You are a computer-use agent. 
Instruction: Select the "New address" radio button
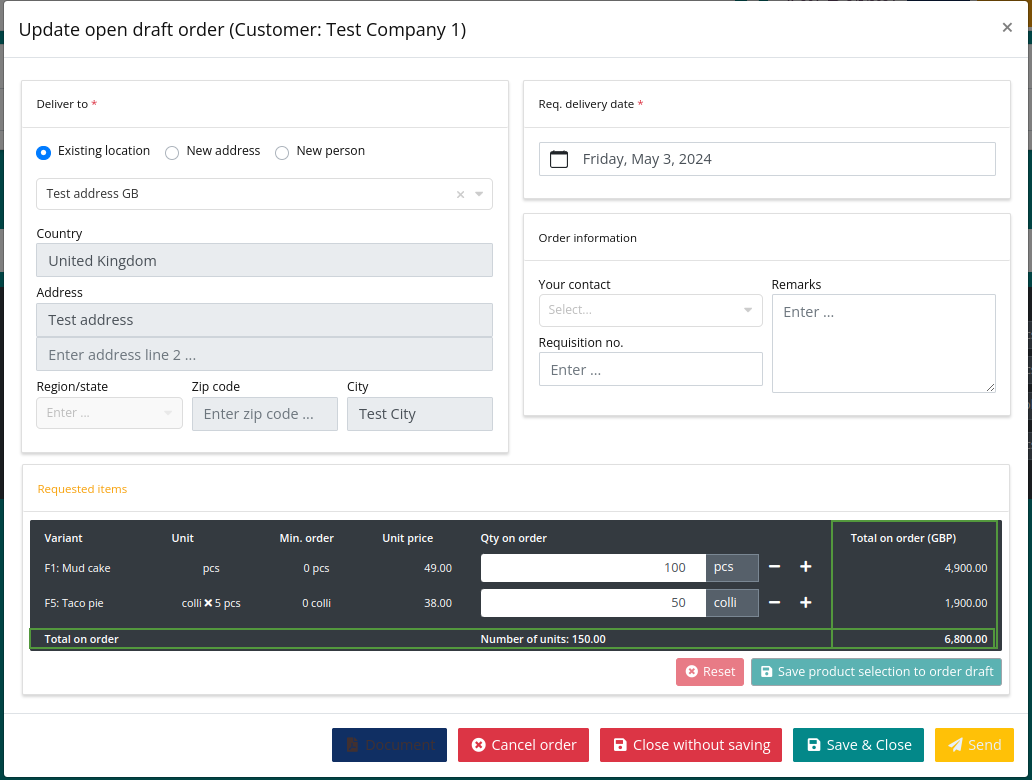pos(171,151)
